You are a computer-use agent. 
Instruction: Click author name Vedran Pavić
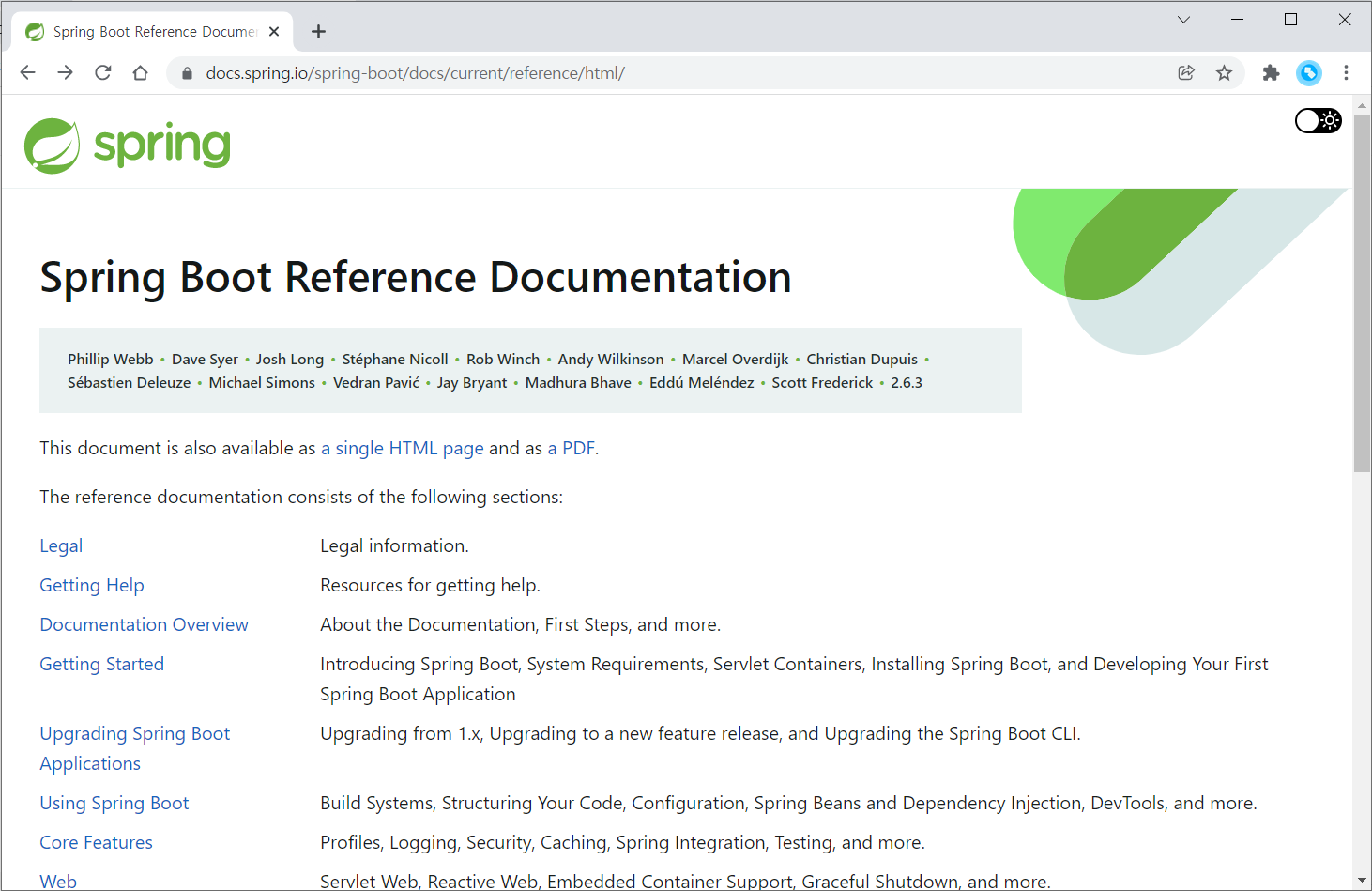pyautogui.click(x=376, y=383)
